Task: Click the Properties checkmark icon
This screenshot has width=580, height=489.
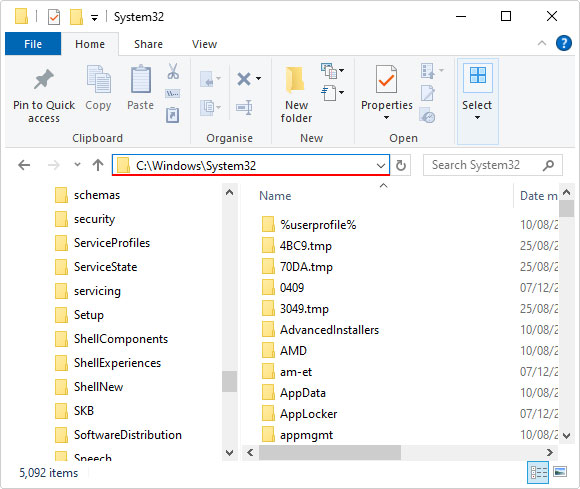Action: [x=386, y=79]
